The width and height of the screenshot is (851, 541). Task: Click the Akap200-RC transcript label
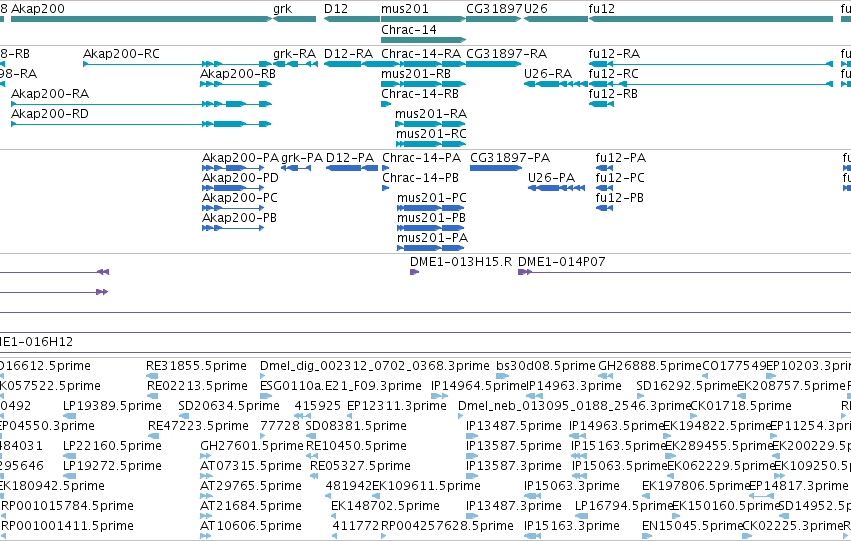coord(121,54)
